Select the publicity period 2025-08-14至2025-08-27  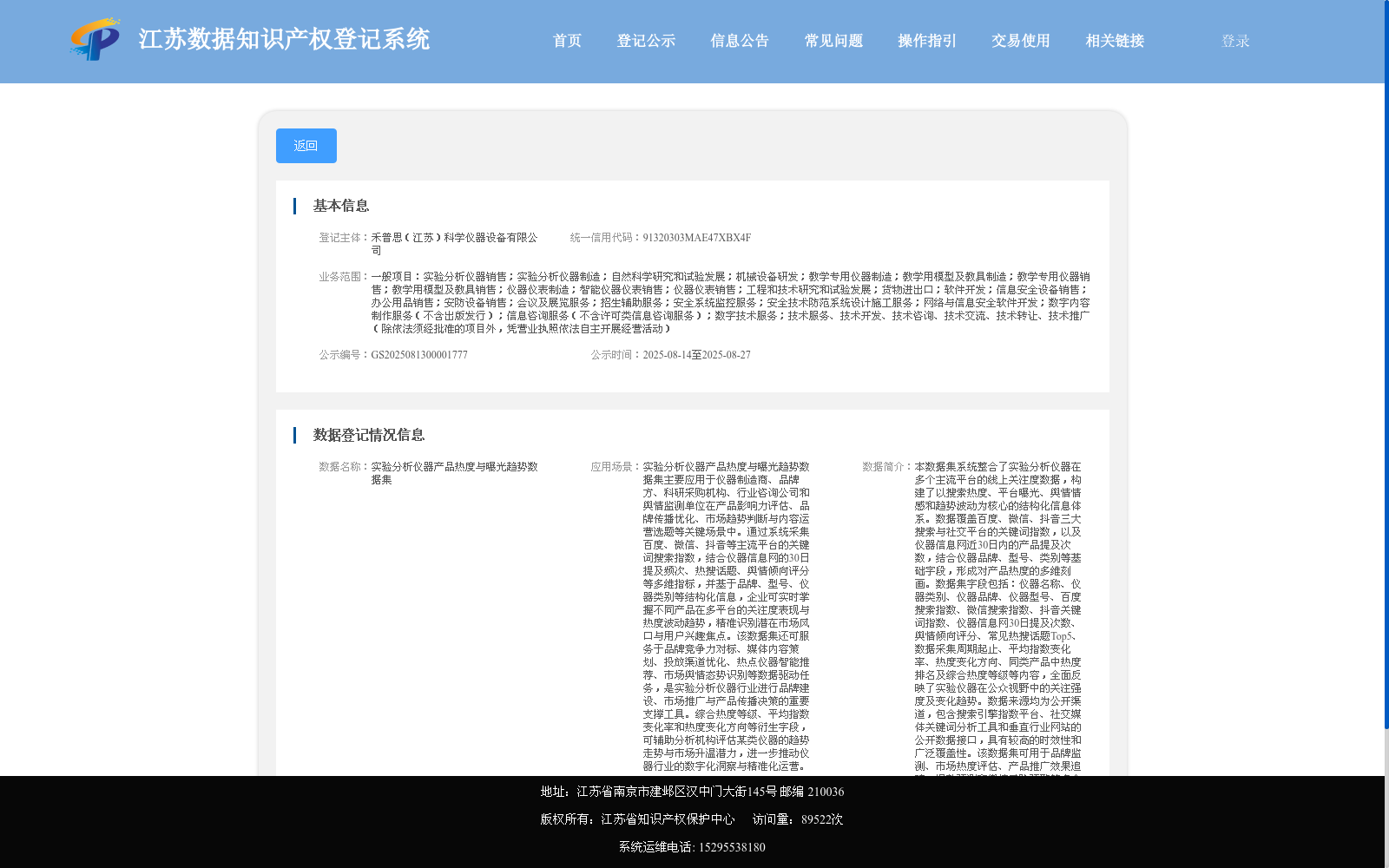tap(696, 355)
